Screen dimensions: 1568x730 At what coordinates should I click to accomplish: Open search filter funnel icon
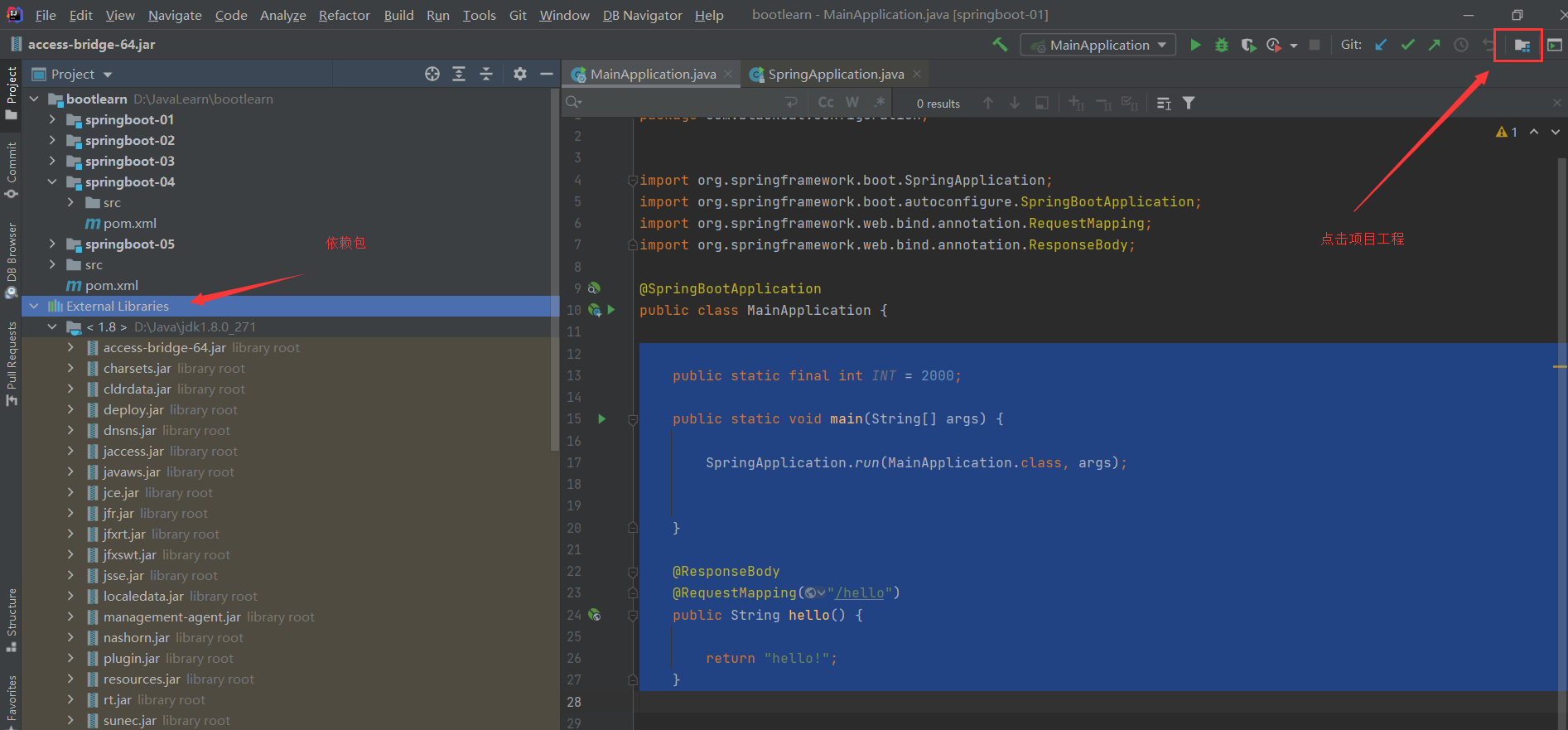pos(1189,103)
